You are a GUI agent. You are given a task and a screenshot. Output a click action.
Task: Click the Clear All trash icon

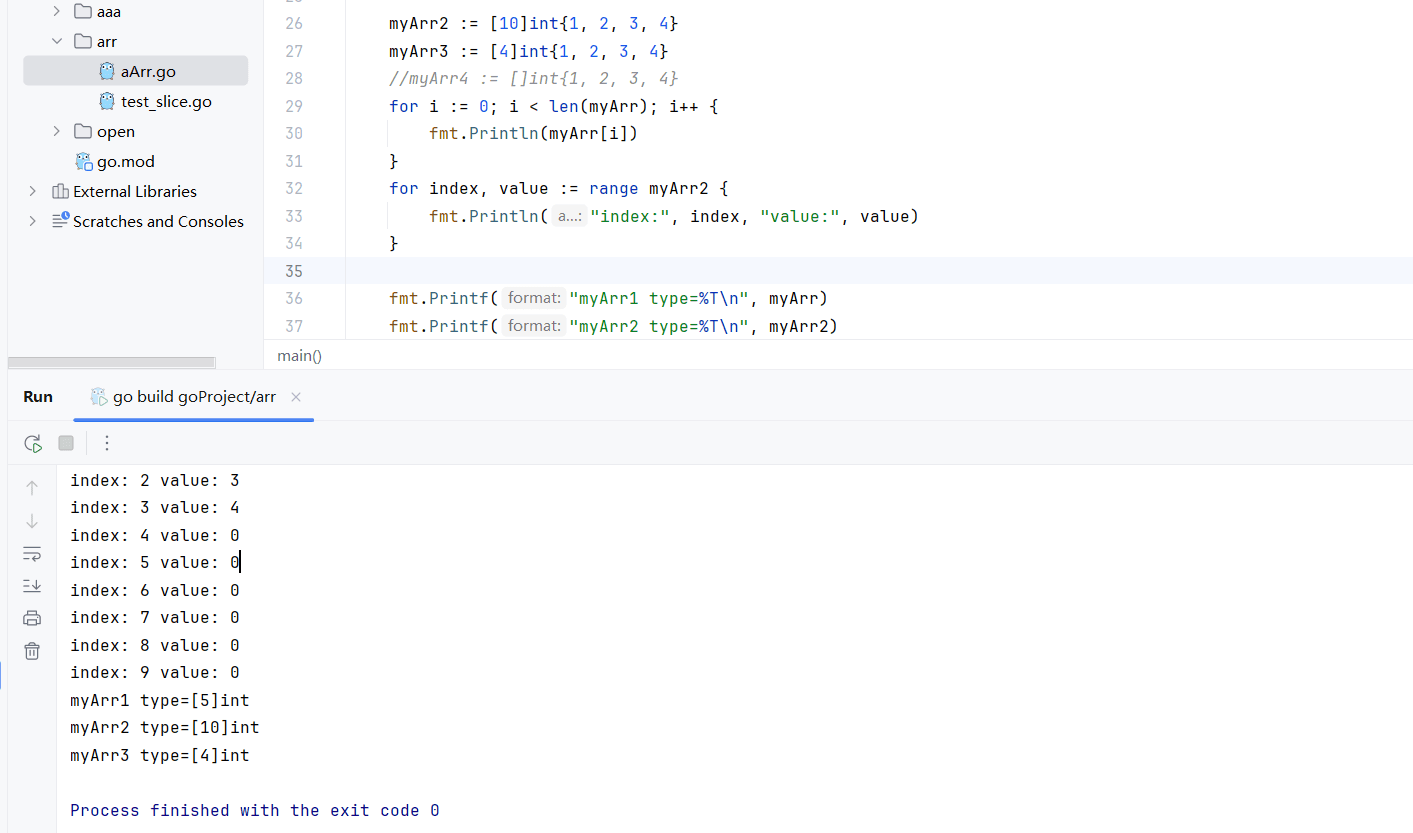32,651
